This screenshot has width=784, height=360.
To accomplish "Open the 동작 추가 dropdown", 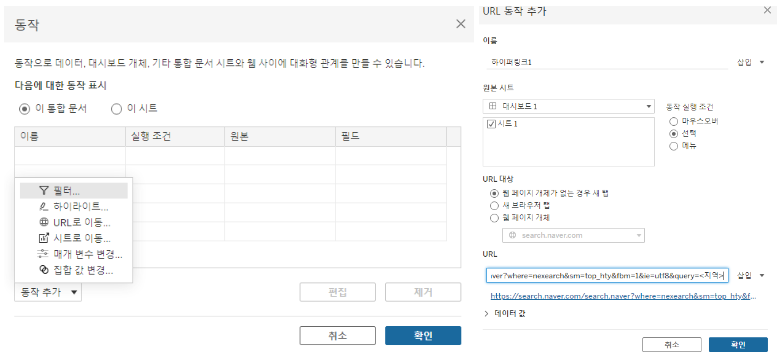I will click(x=48, y=292).
